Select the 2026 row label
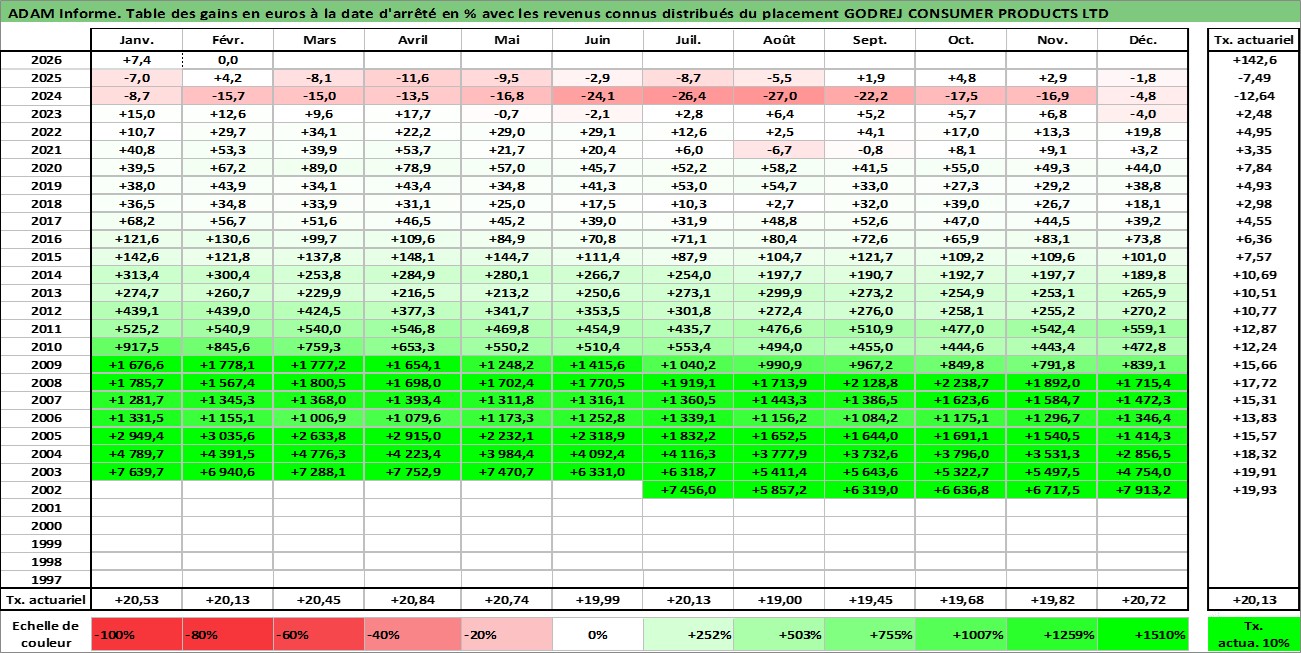Screen dimensions: 1301x653 (x=46, y=60)
